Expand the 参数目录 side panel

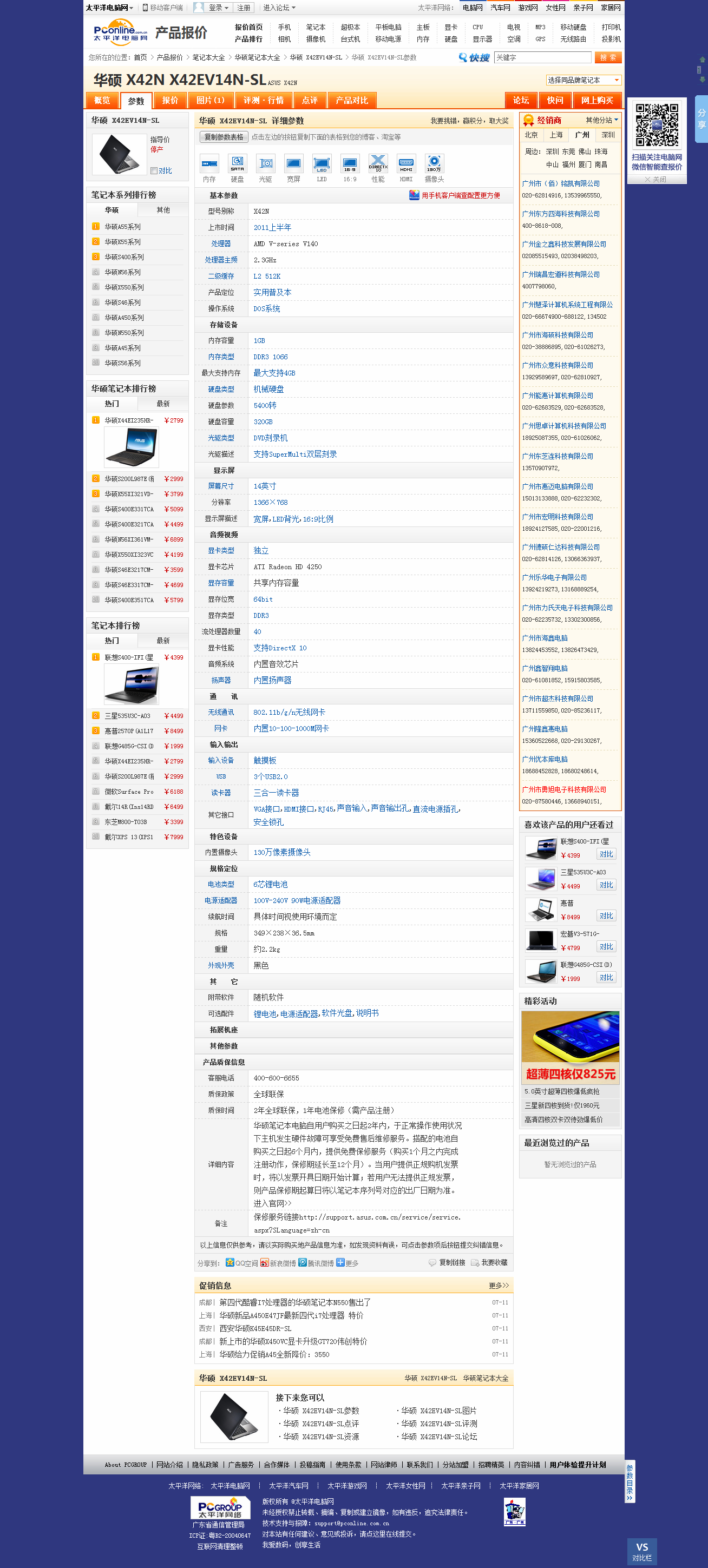point(630,1481)
